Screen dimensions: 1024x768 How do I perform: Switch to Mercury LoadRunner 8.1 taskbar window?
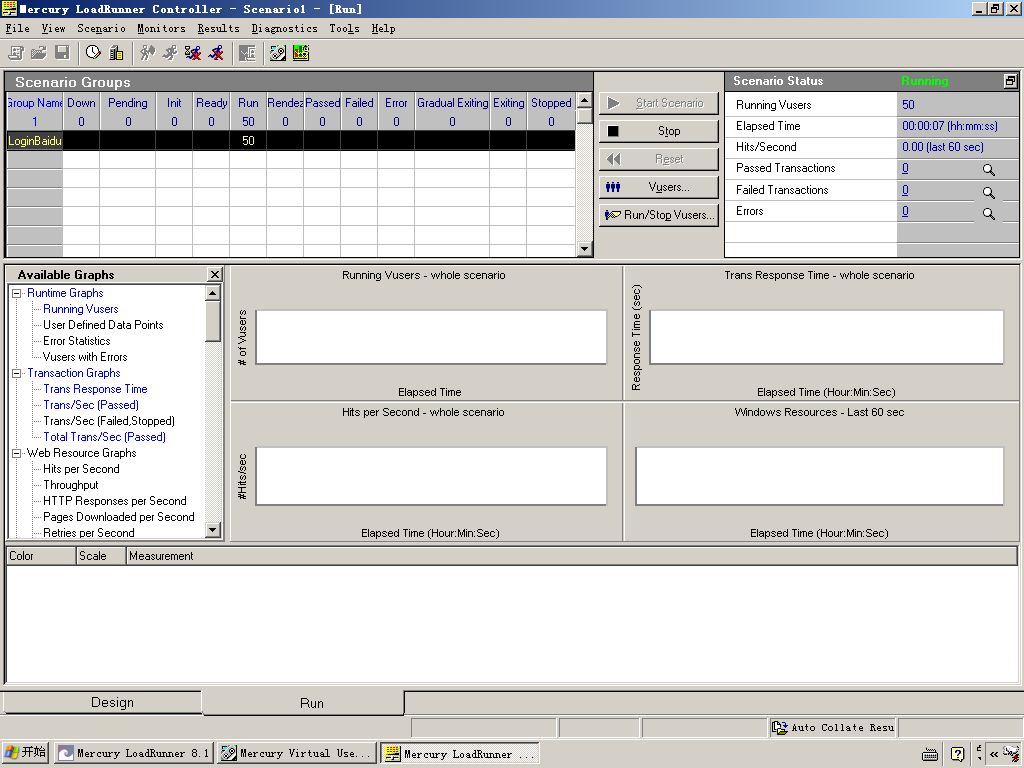coord(134,753)
